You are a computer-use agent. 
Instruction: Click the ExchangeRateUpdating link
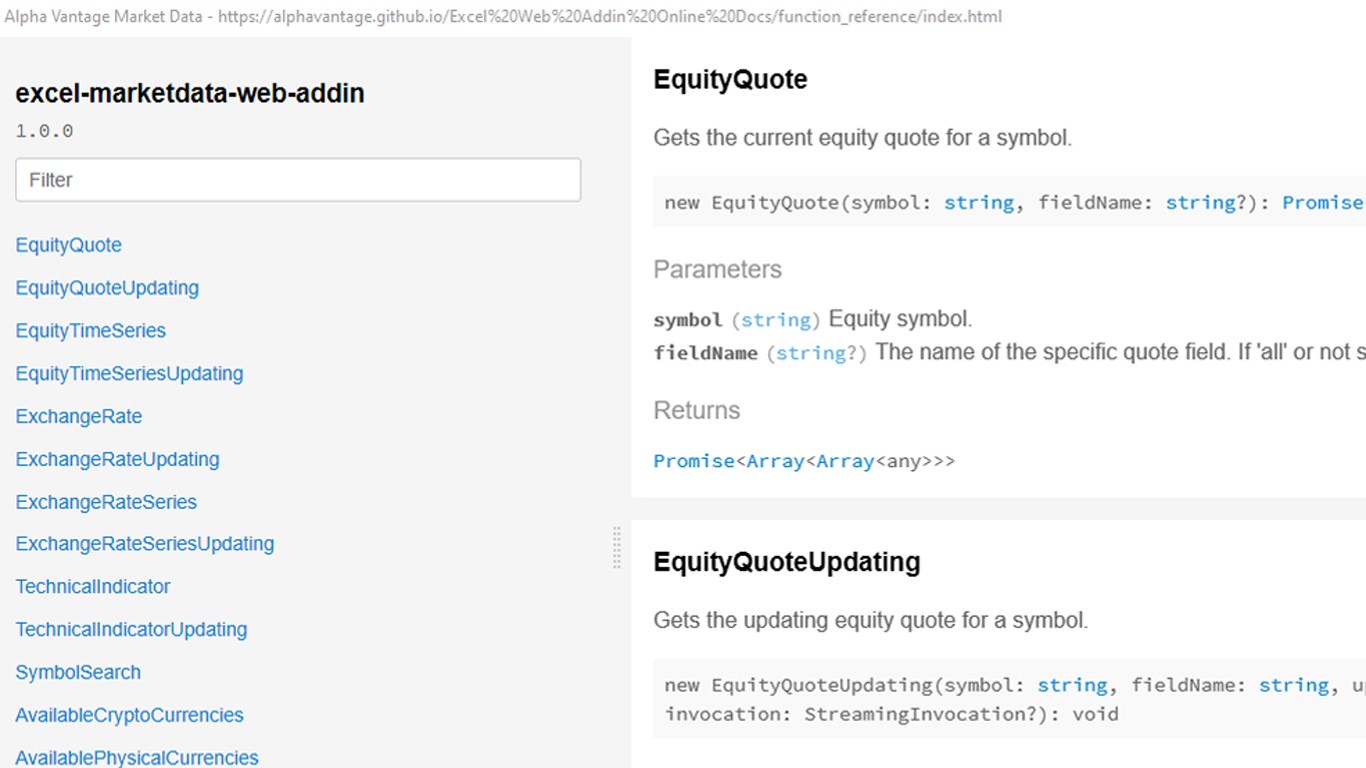[117, 460]
